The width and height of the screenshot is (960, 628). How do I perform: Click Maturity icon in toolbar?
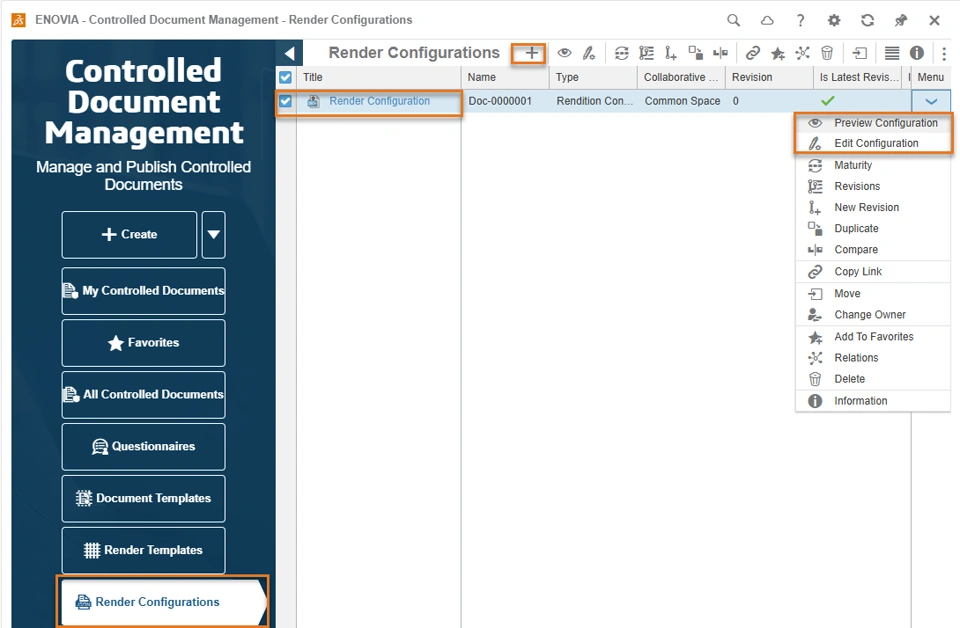621,53
